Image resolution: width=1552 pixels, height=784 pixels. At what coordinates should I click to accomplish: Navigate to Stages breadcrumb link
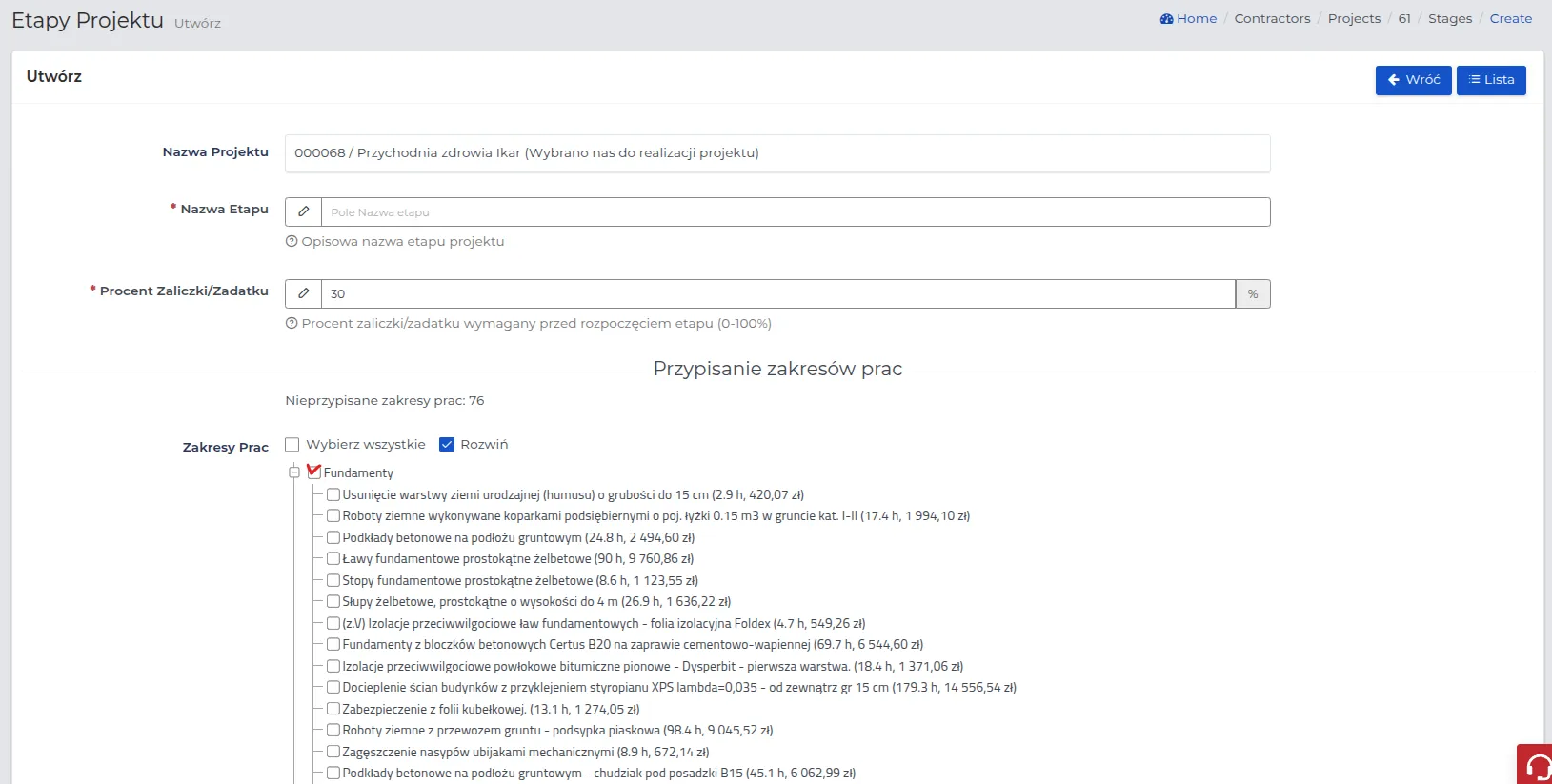pos(1449,19)
